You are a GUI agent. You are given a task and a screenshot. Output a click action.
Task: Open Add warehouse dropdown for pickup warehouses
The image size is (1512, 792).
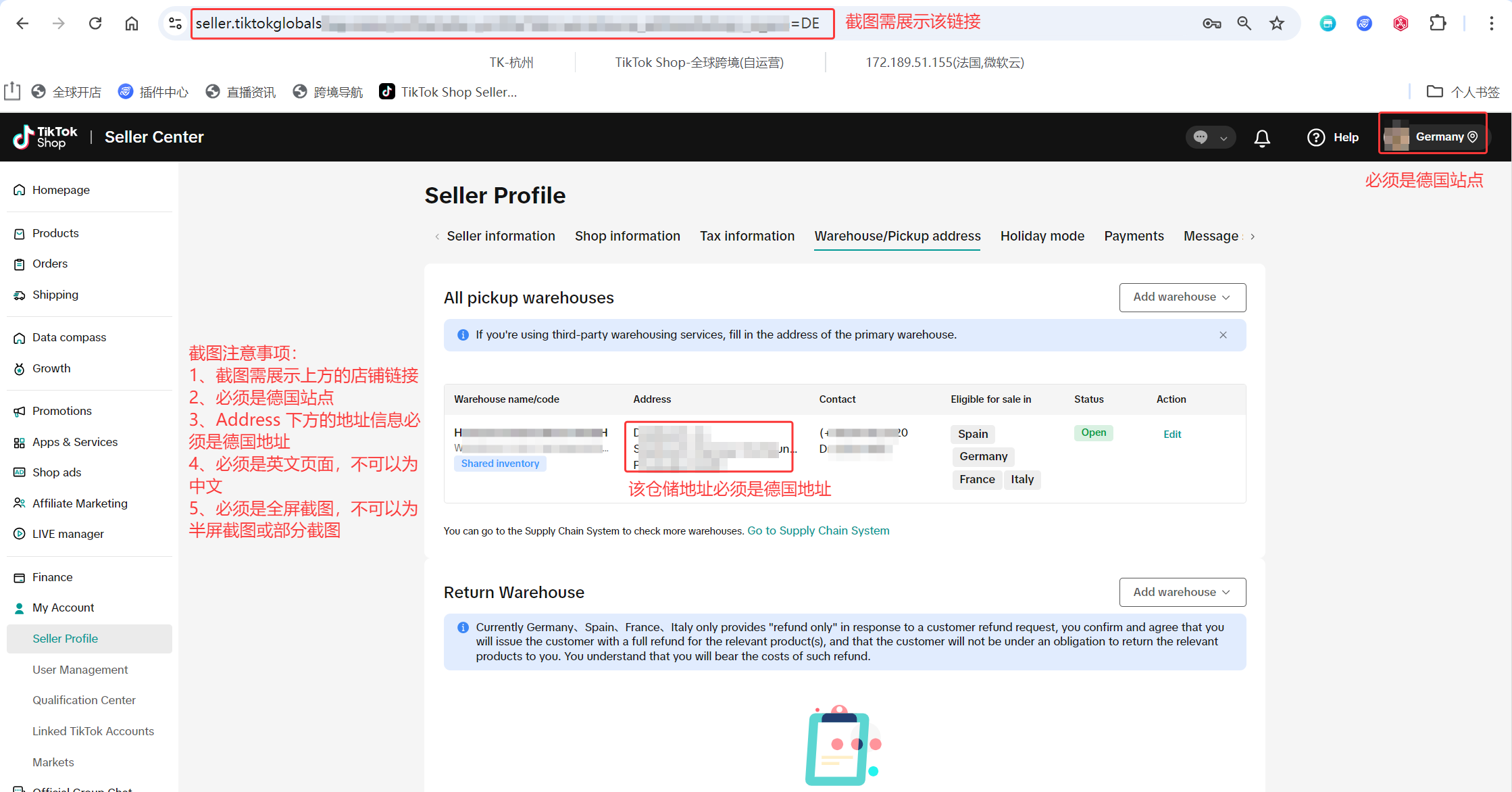(1182, 297)
